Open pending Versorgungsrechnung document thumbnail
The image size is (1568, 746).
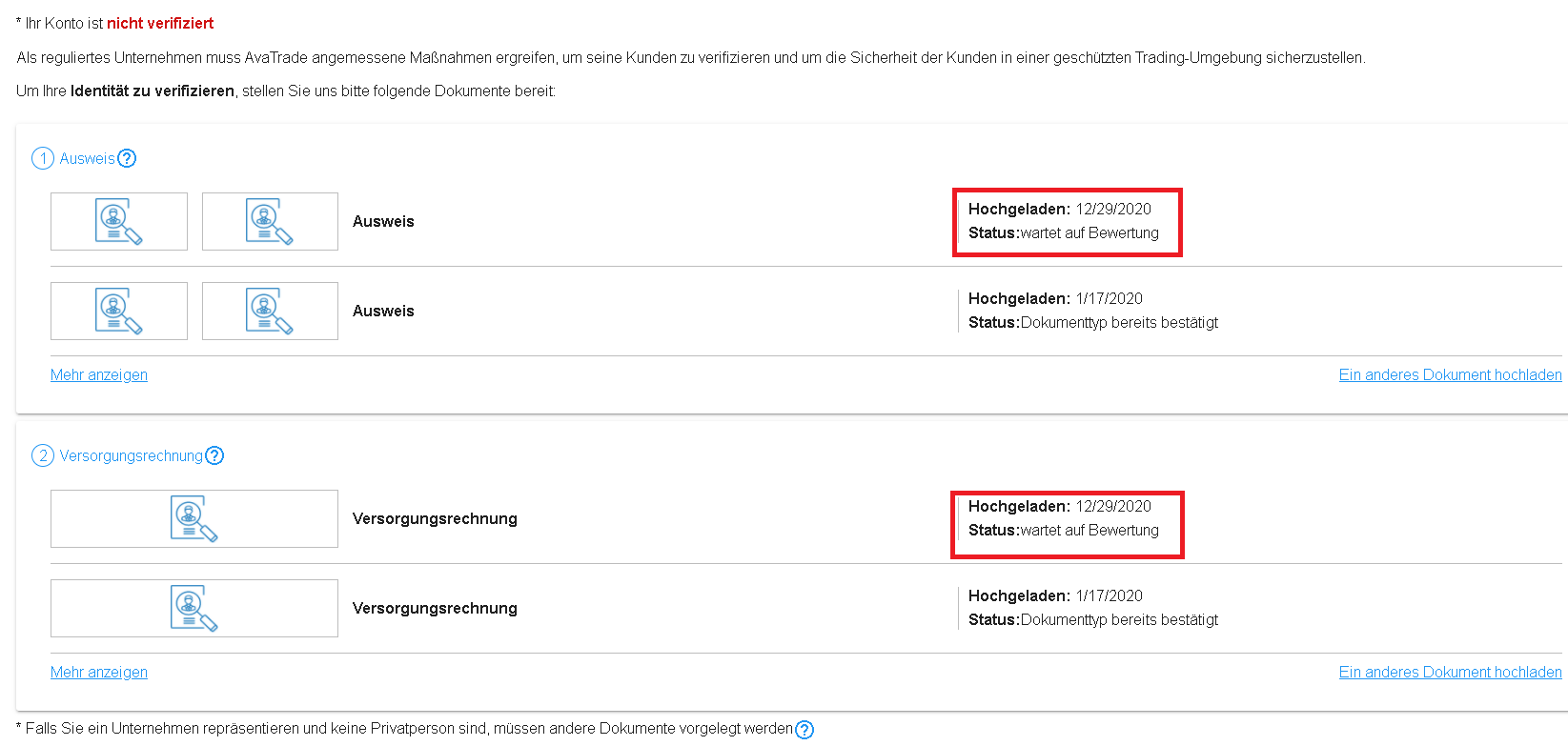click(x=194, y=518)
